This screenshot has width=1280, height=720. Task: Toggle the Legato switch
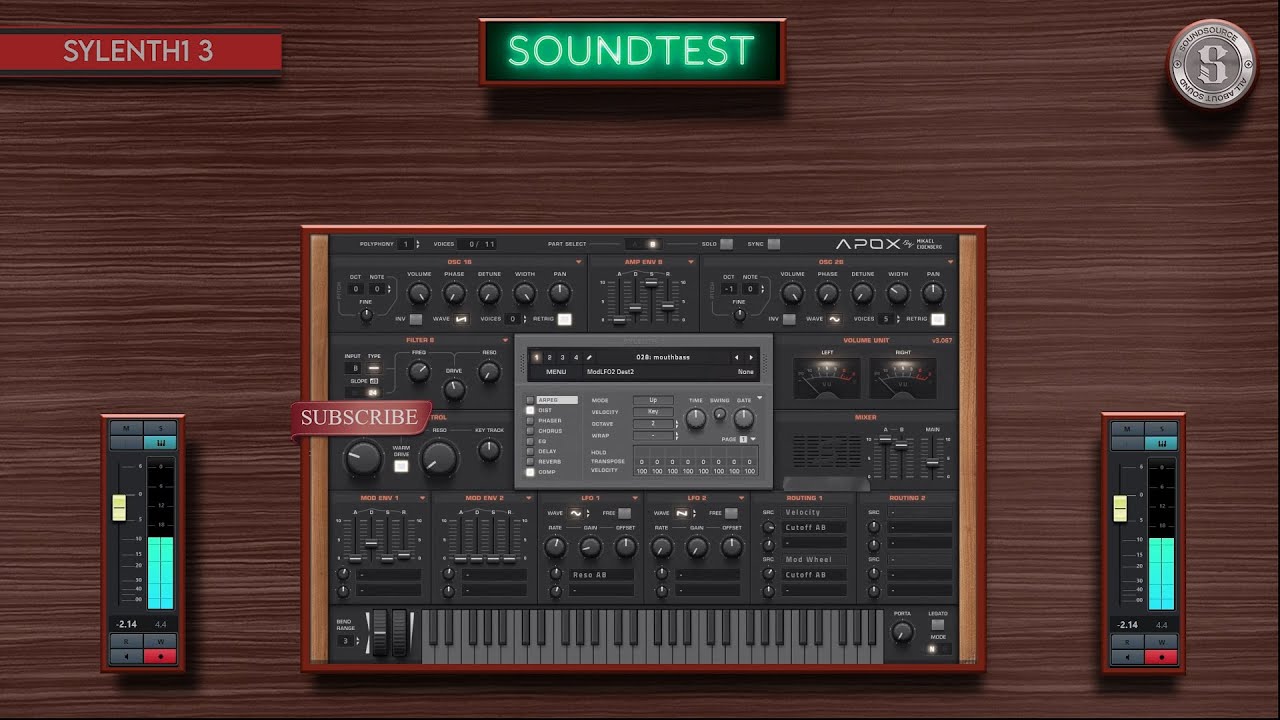click(938, 625)
